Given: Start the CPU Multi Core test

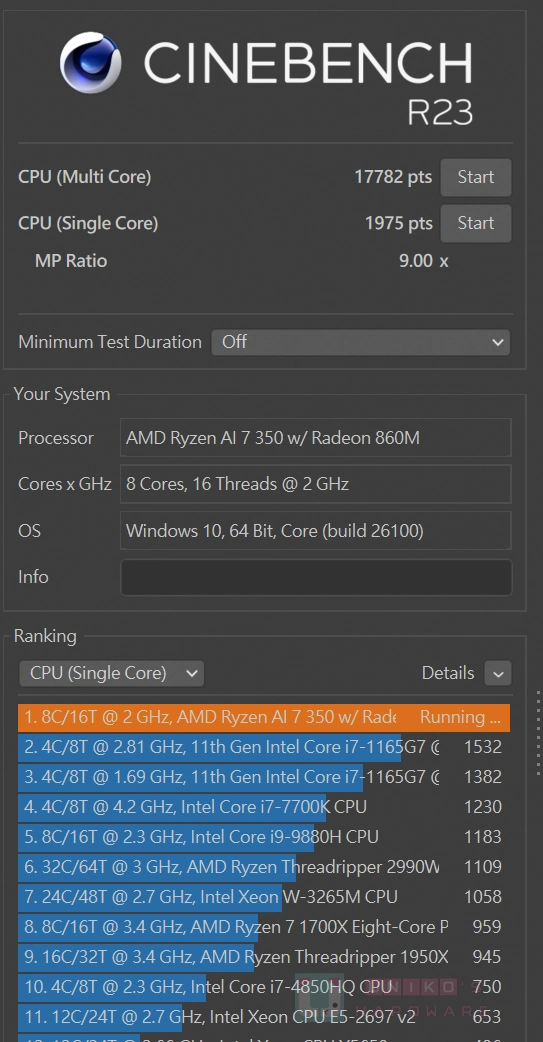Looking at the screenshot, I should [x=476, y=177].
